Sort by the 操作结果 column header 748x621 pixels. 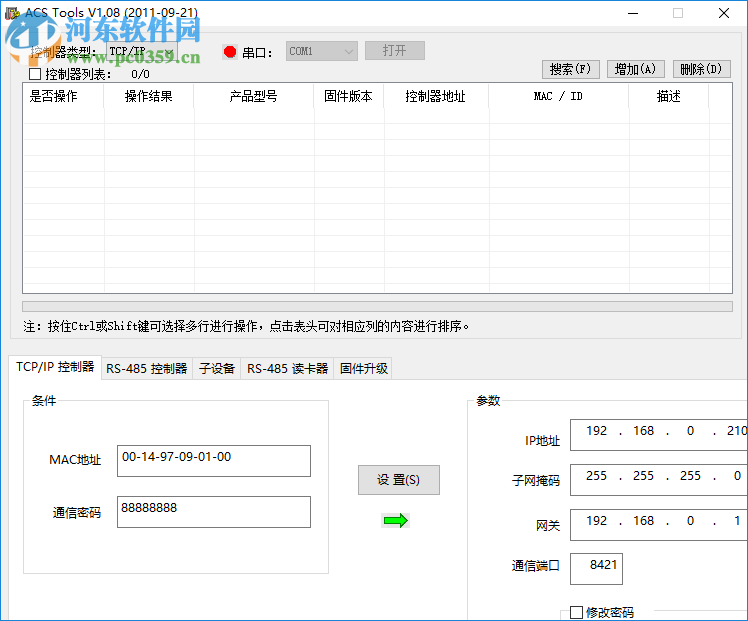click(x=149, y=96)
